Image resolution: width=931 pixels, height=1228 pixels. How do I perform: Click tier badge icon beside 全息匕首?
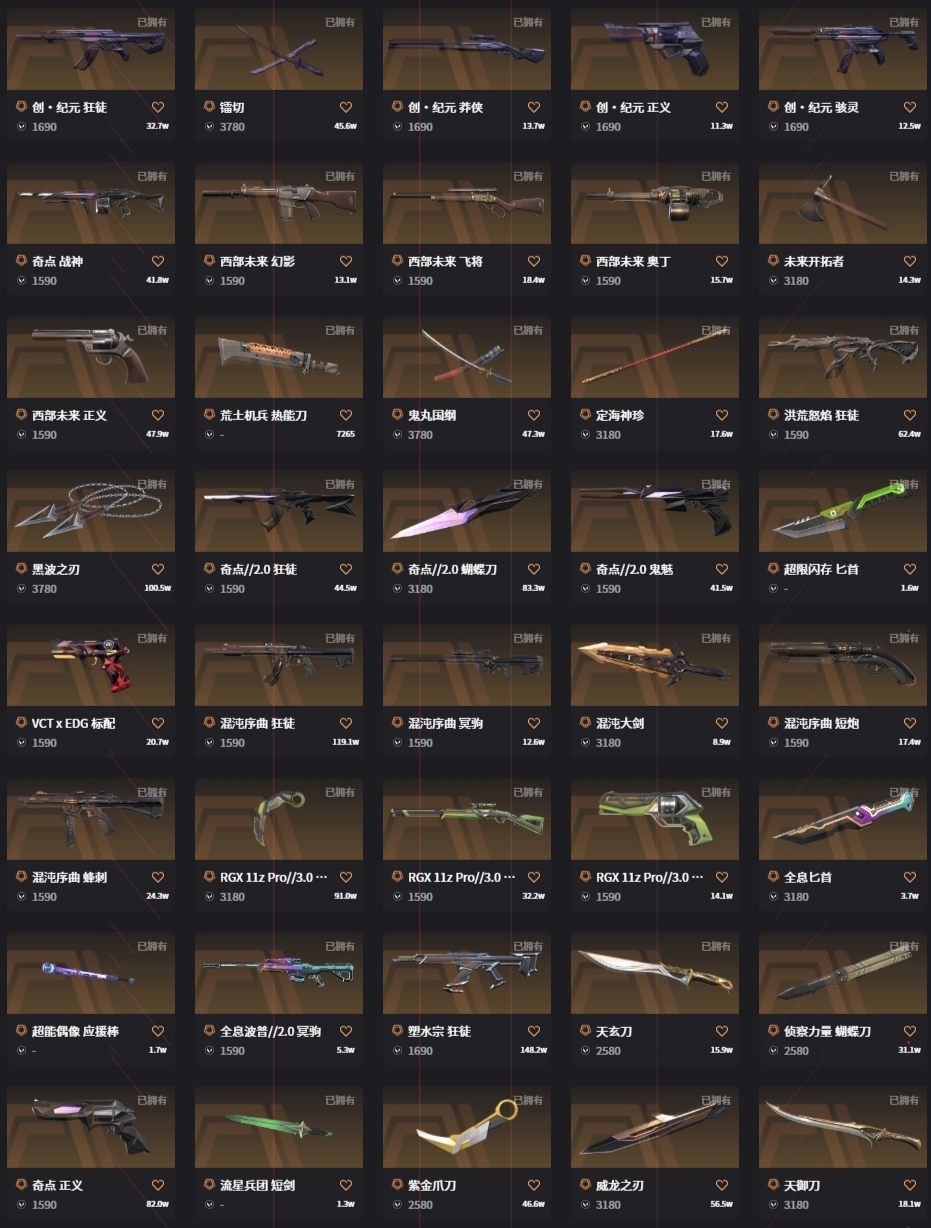click(774, 877)
